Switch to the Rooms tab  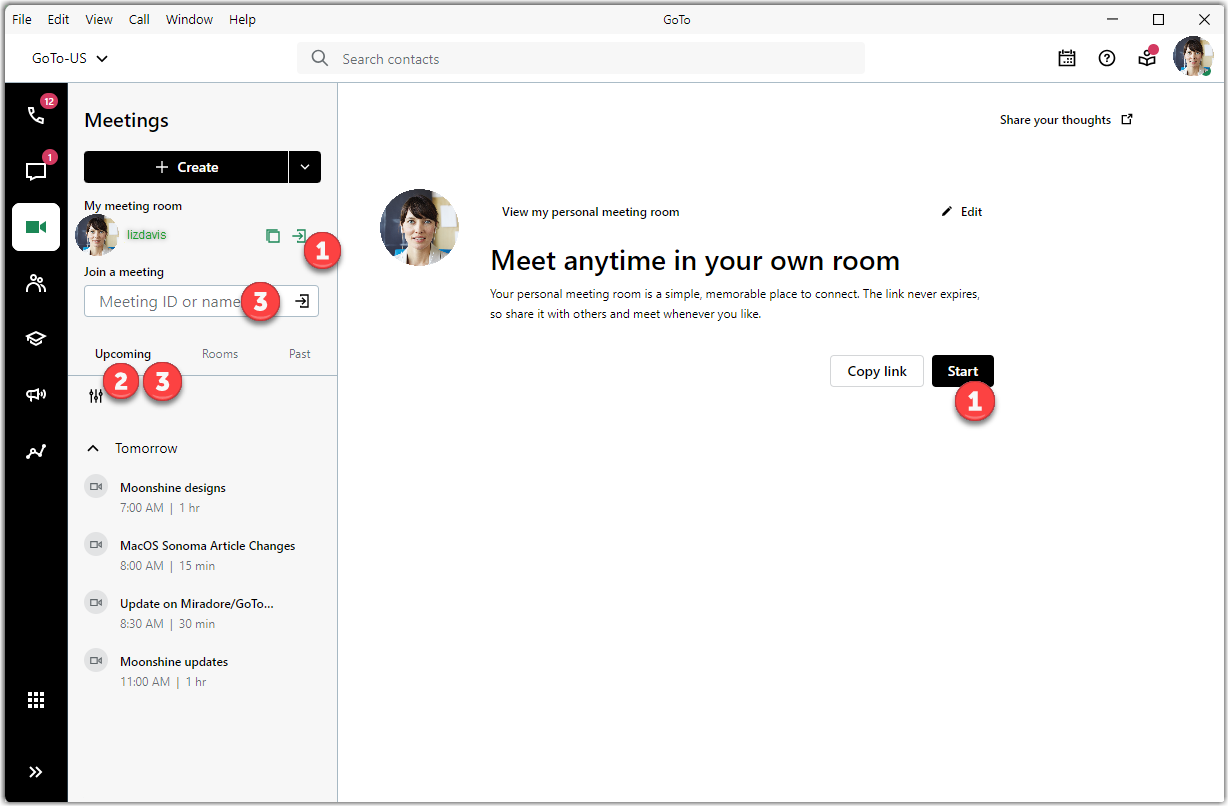220,354
